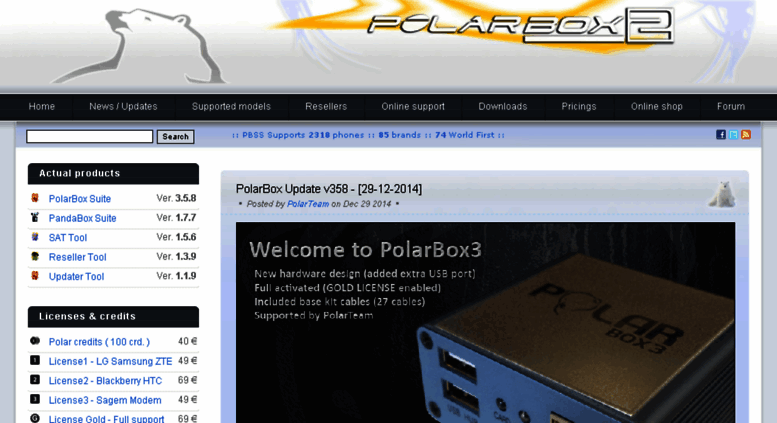This screenshot has height=423, width=777.
Task: Click the Licenses & credits panel header
Action: click(113, 317)
